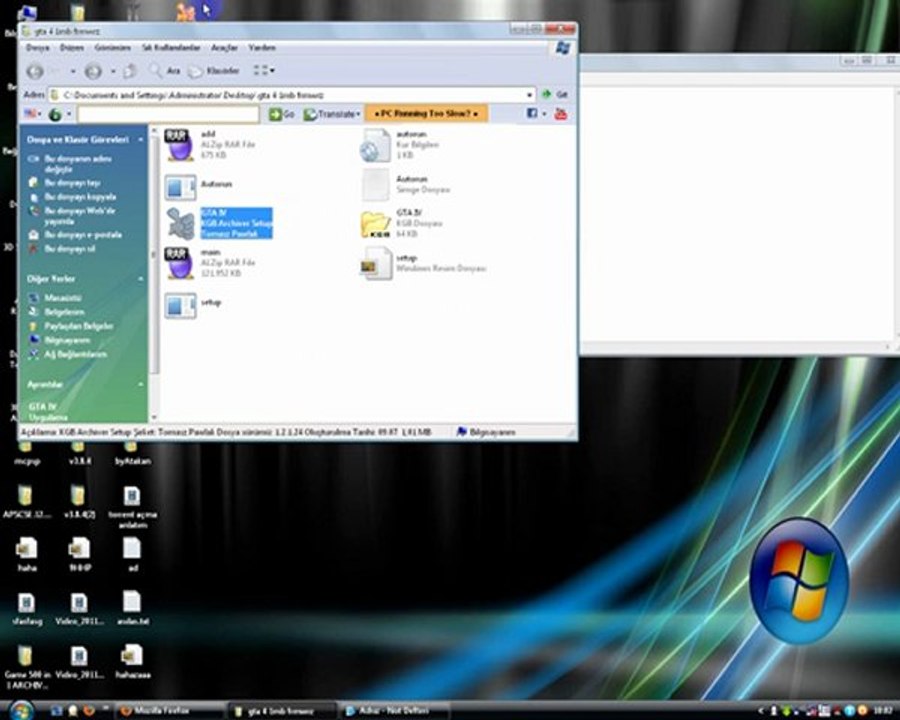Open Paylaşılan Belgeler in side panel
The height and width of the screenshot is (720, 900).
click(x=79, y=326)
